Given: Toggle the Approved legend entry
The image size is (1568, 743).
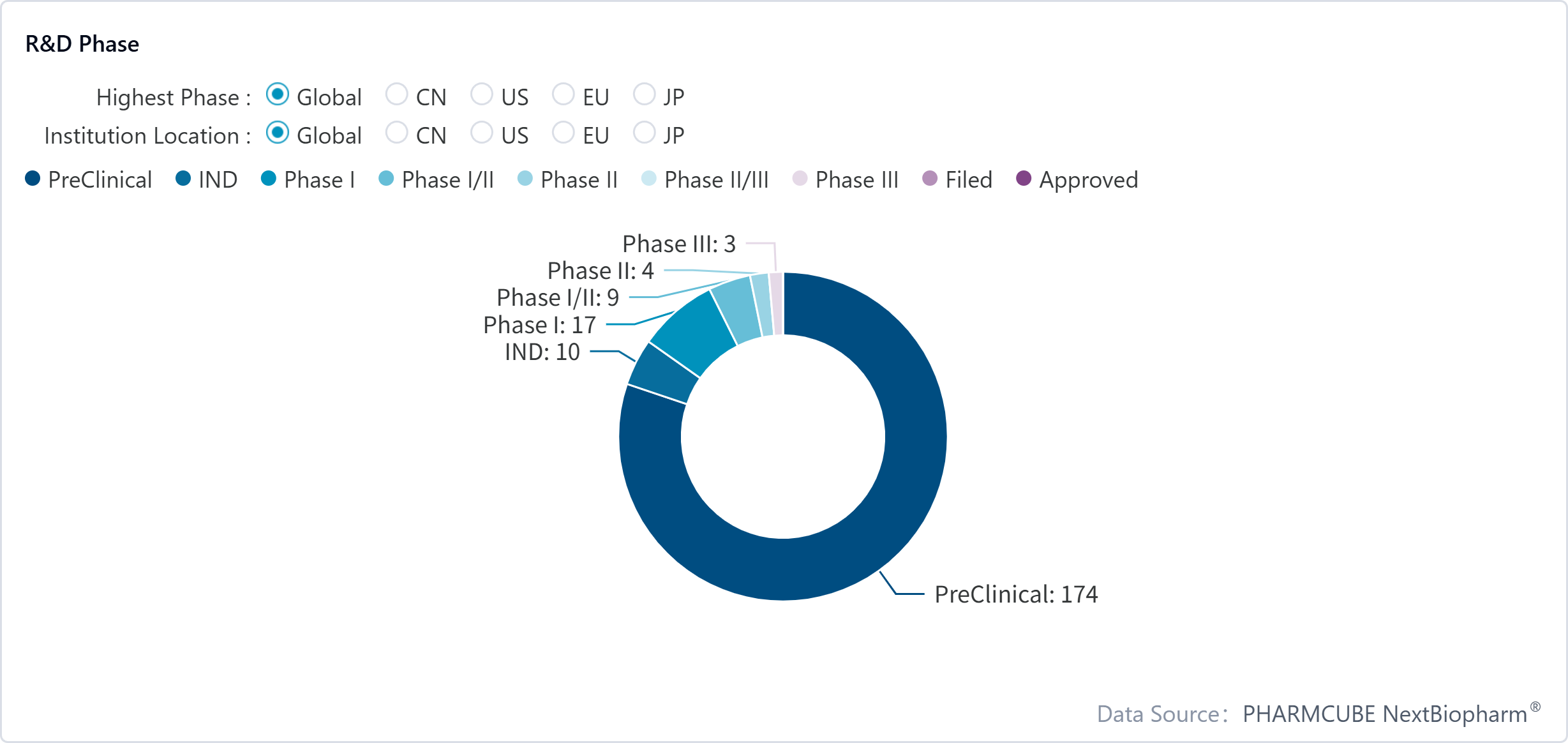Looking at the screenshot, I should click(1024, 179).
